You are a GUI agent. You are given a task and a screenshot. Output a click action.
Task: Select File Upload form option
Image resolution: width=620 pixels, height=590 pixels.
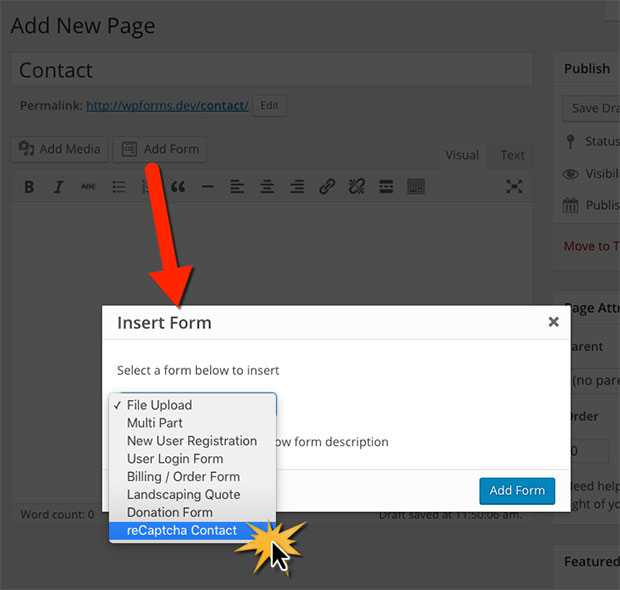point(193,405)
